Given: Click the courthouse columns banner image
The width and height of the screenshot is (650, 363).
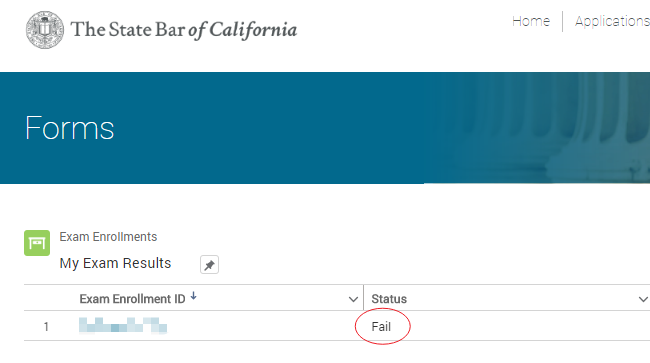Looking at the screenshot, I should [539, 128].
